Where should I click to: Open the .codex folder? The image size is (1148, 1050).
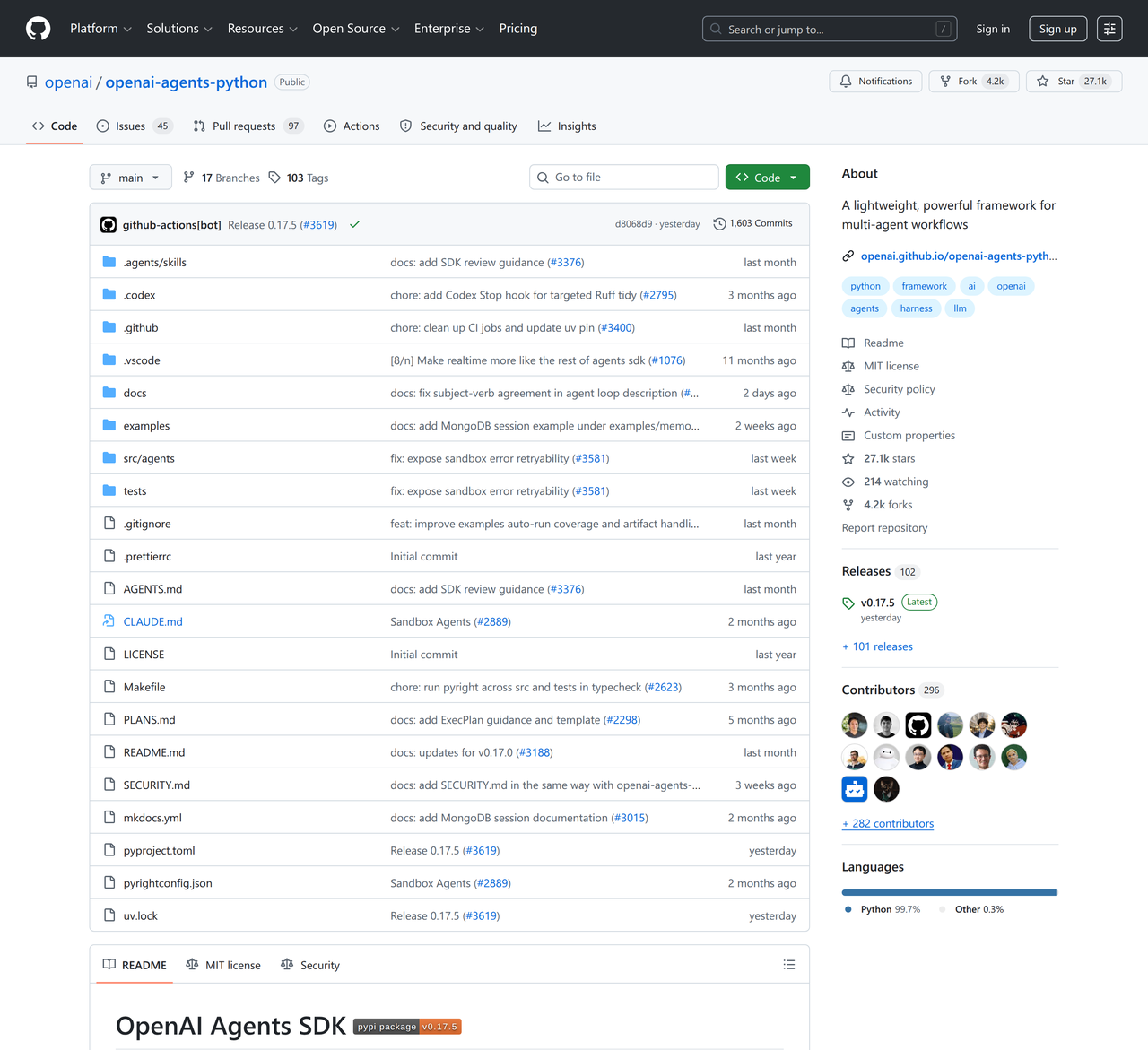[x=140, y=295]
